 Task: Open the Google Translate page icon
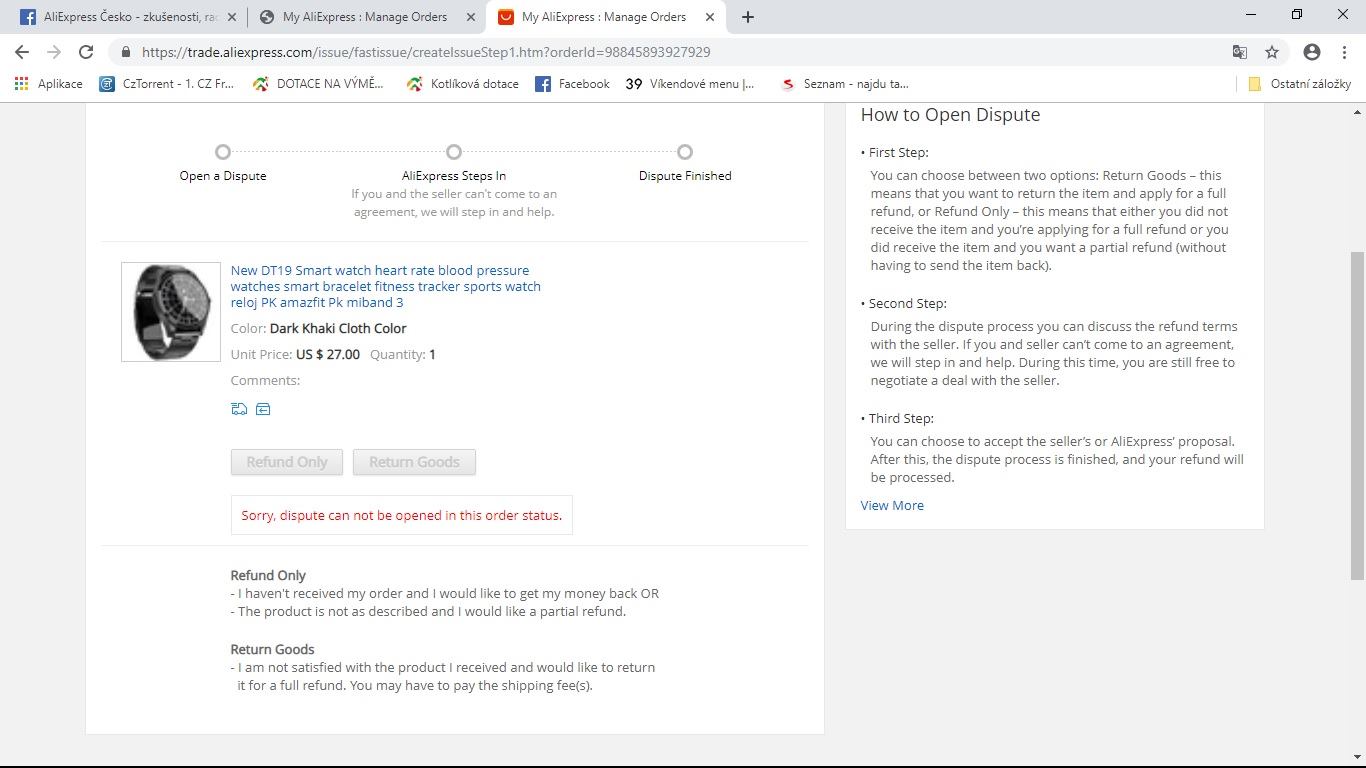pos(1239,52)
